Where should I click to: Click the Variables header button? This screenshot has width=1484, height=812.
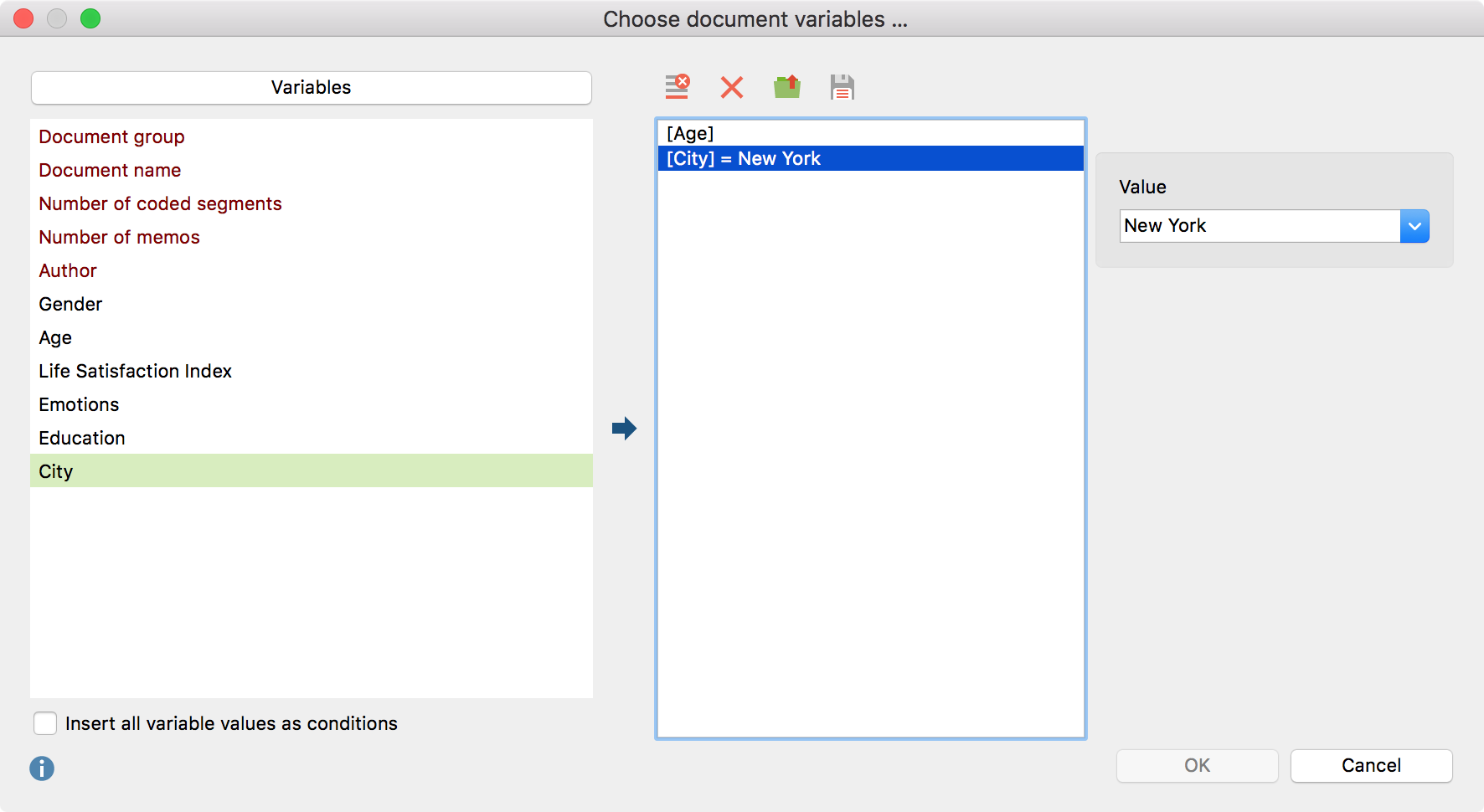(x=311, y=88)
